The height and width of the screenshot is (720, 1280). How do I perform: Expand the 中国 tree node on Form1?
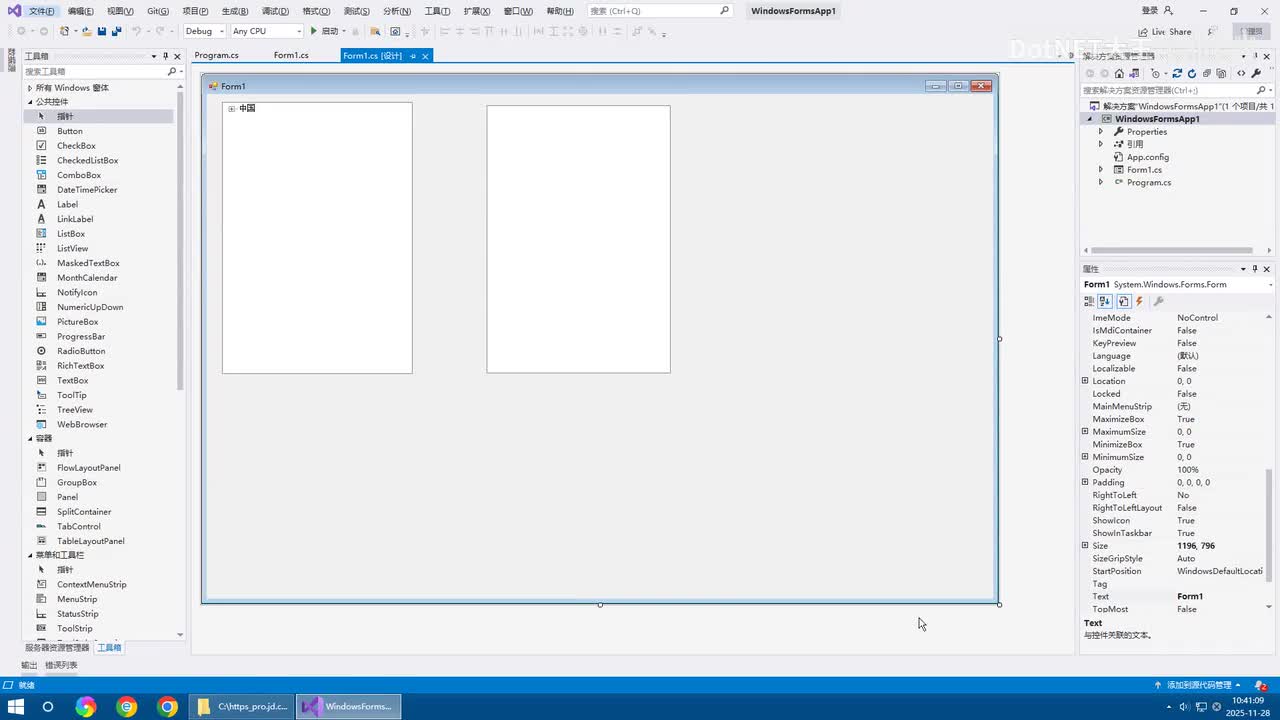(x=231, y=108)
